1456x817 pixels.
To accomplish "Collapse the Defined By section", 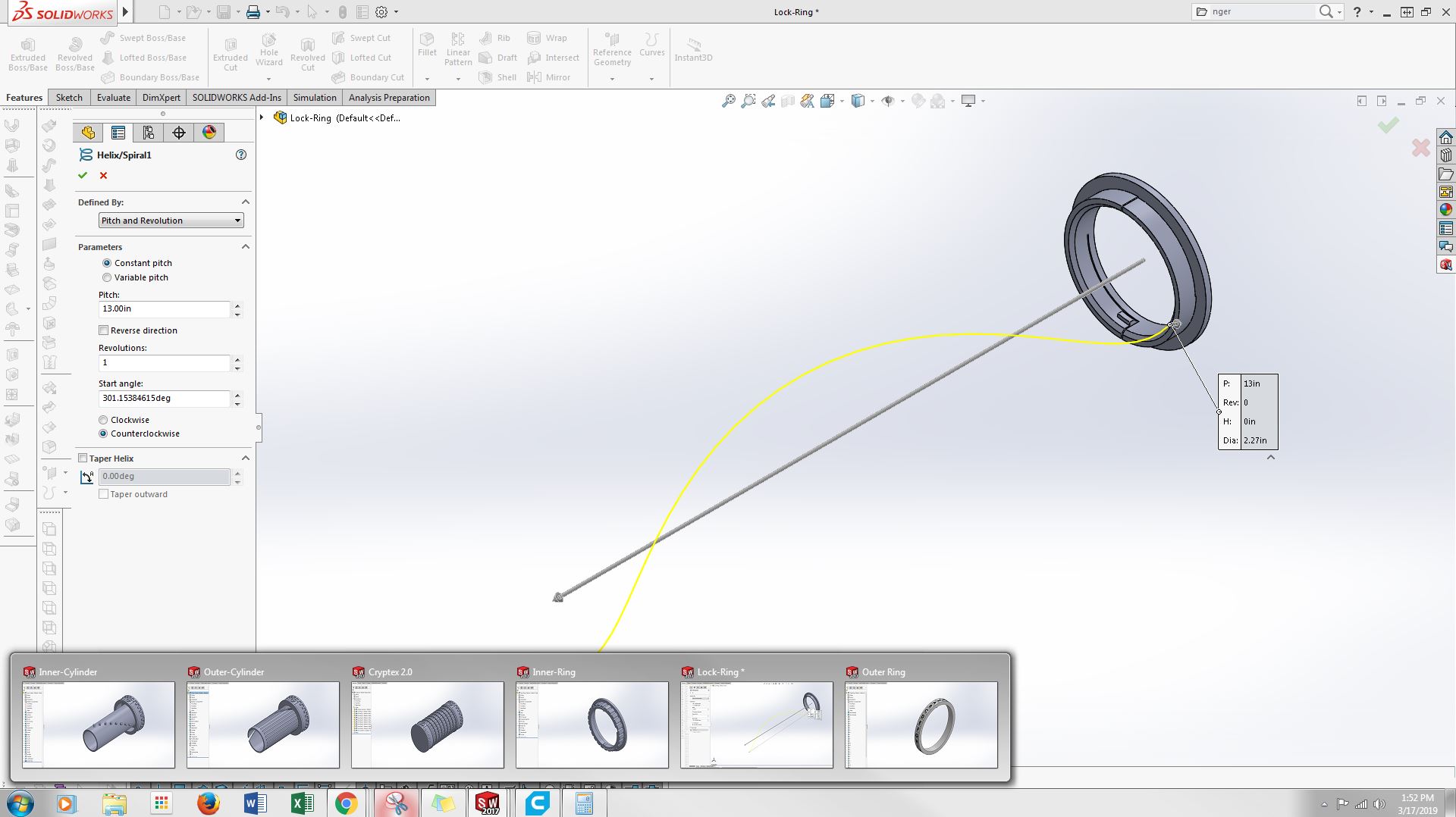I will 246,202.
